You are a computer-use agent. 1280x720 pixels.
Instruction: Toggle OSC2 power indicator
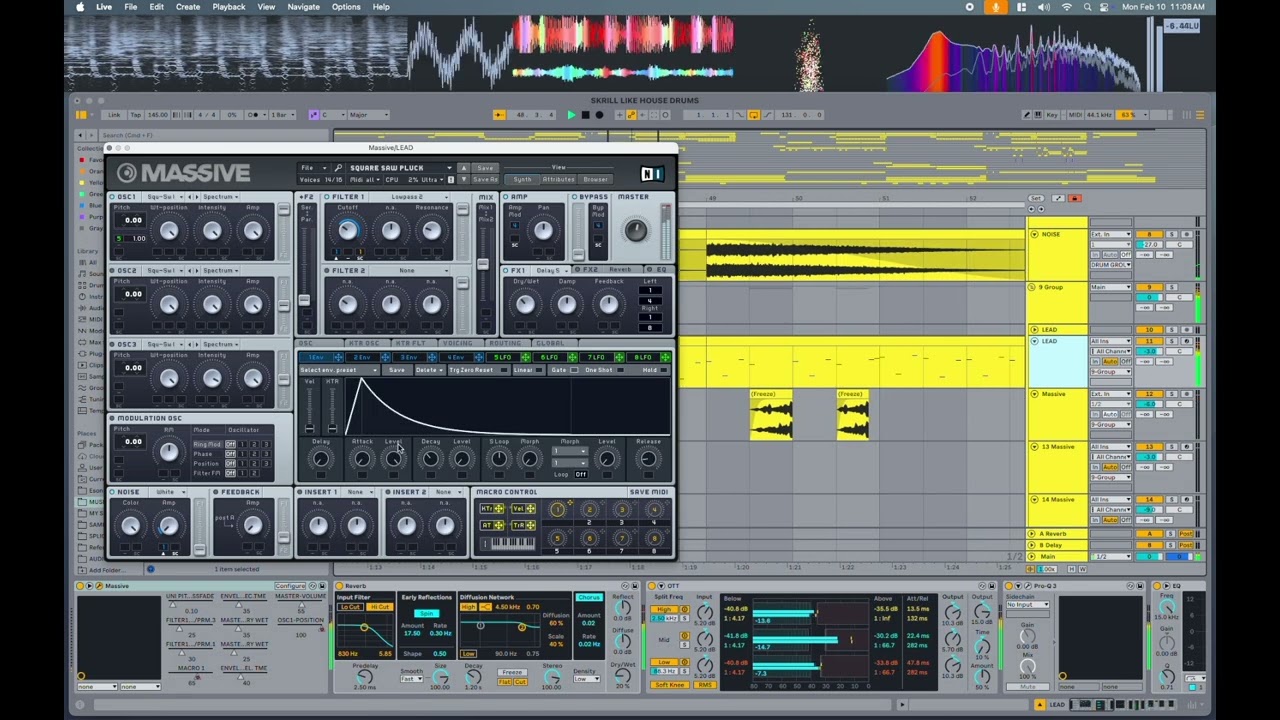(x=112, y=271)
